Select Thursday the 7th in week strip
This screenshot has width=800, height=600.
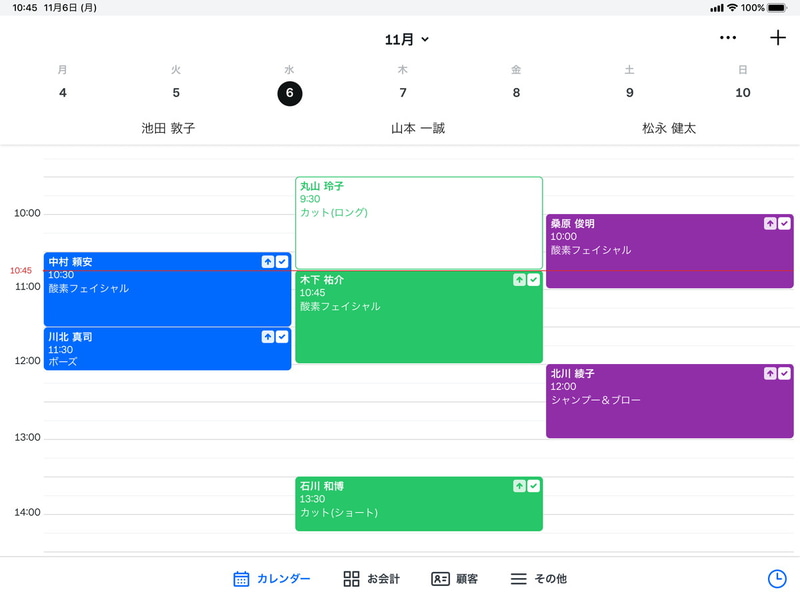(x=403, y=92)
